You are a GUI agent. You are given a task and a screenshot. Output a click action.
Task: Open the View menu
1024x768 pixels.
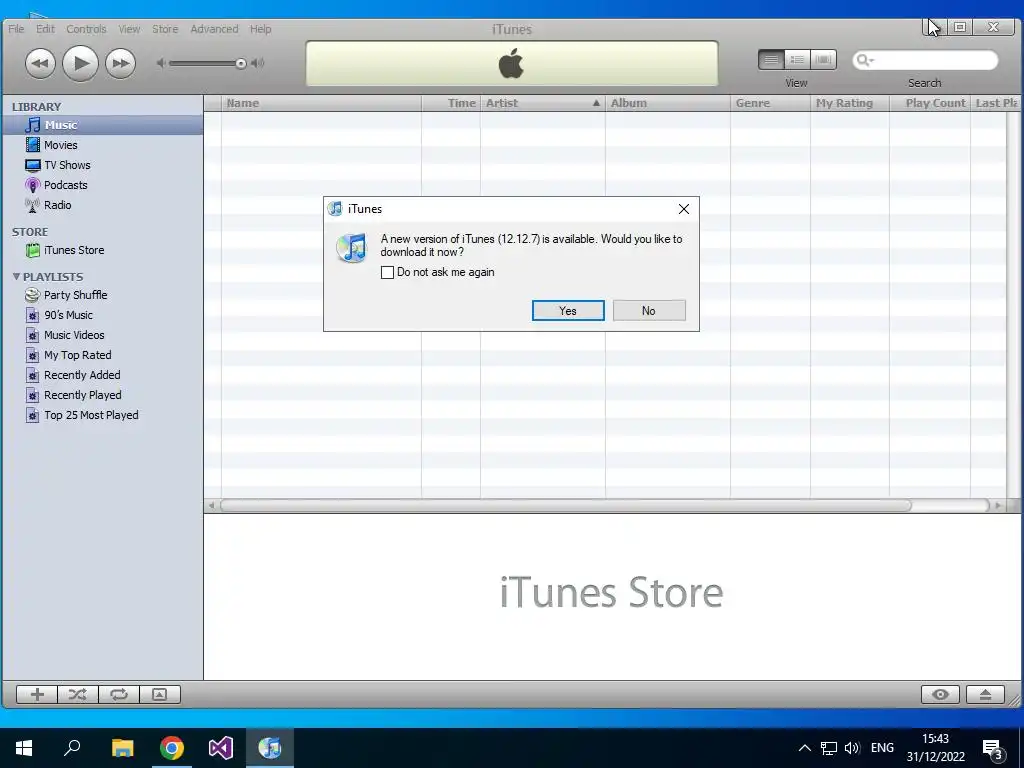(129, 29)
